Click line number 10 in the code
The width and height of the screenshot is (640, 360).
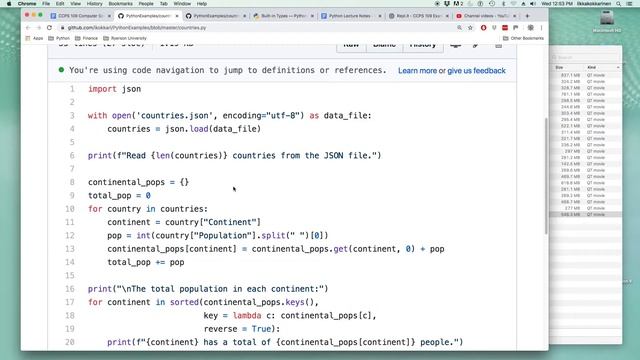pyautogui.click(x=70, y=209)
